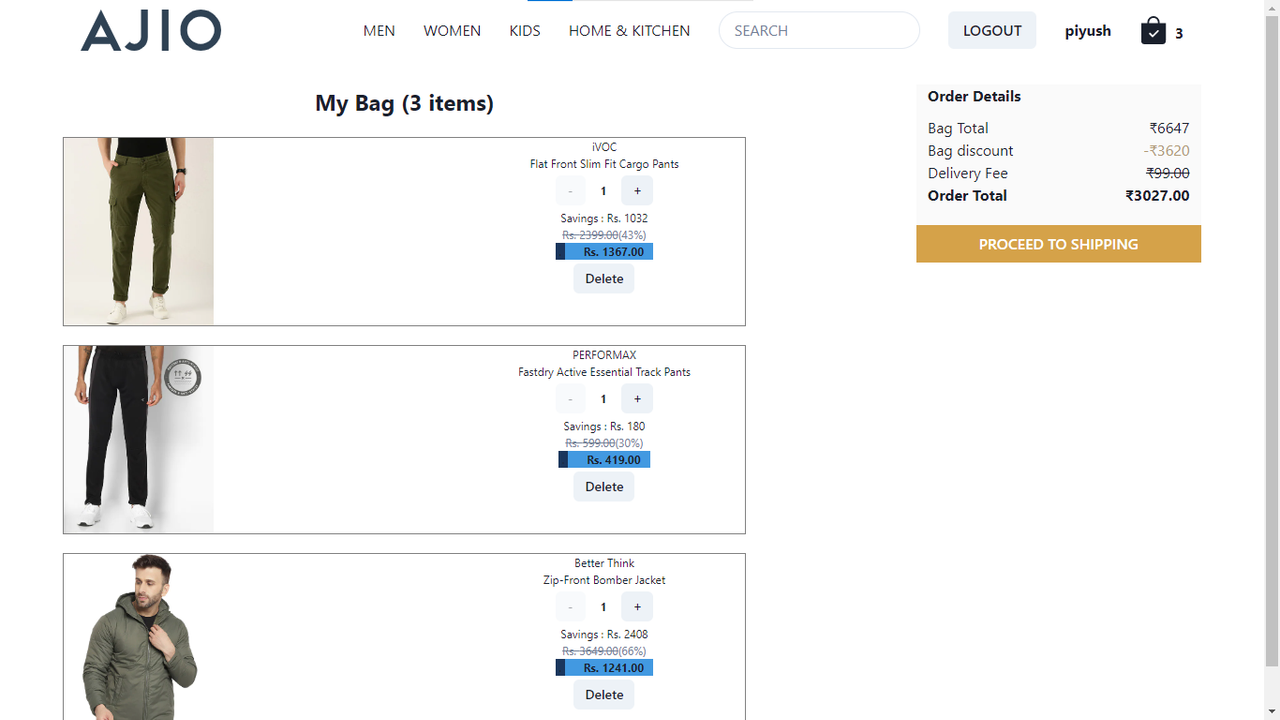Open the olive cargo pants product image
The height and width of the screenshot is (720, 1280).
pos(139,231)
